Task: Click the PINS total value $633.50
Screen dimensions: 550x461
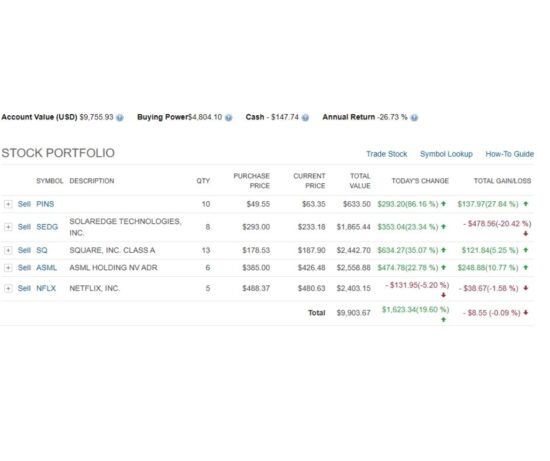Action: 357,204
